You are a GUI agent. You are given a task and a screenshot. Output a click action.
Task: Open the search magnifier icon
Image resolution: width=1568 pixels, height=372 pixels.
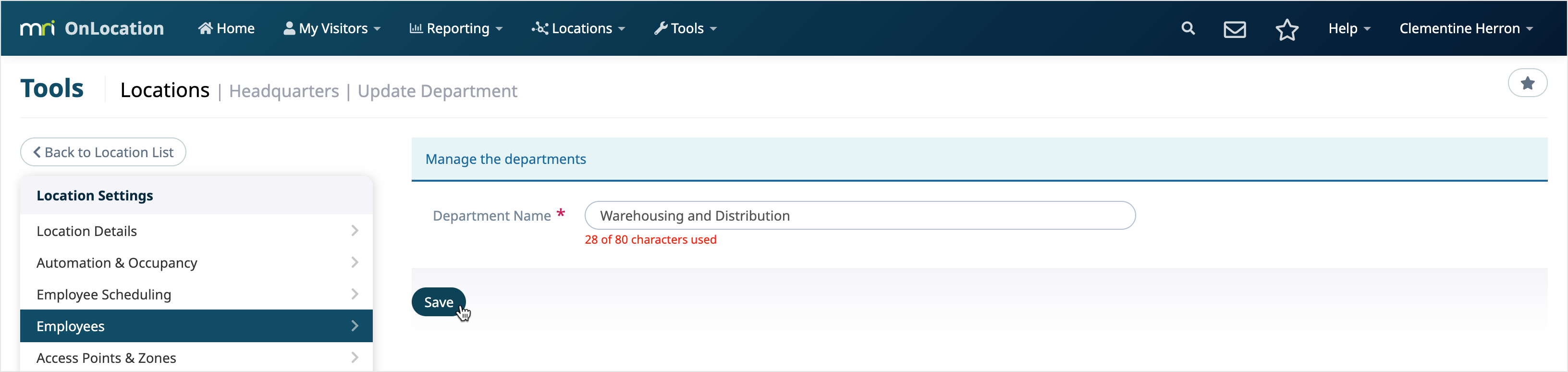pos(1188,29)
